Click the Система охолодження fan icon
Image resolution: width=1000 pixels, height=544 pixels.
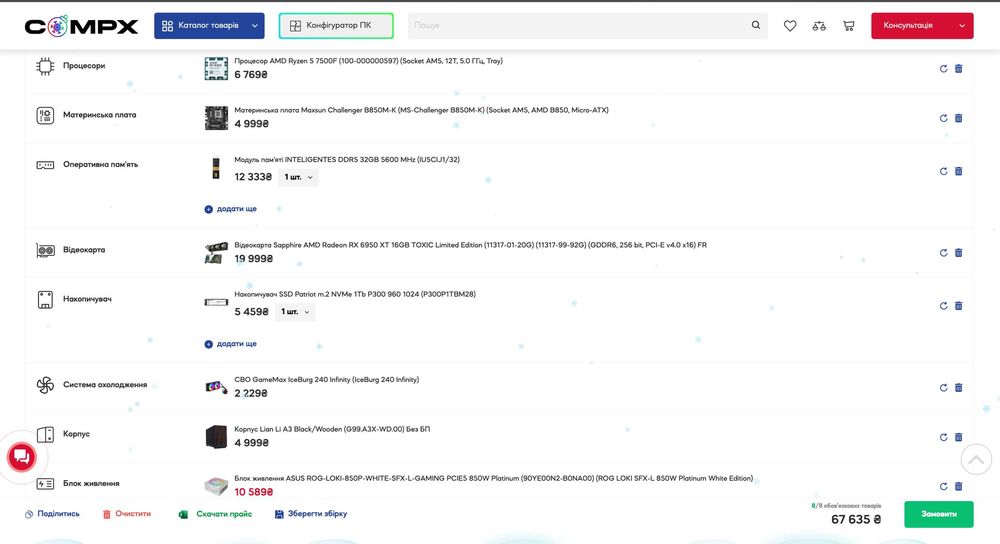coord(45,385)
